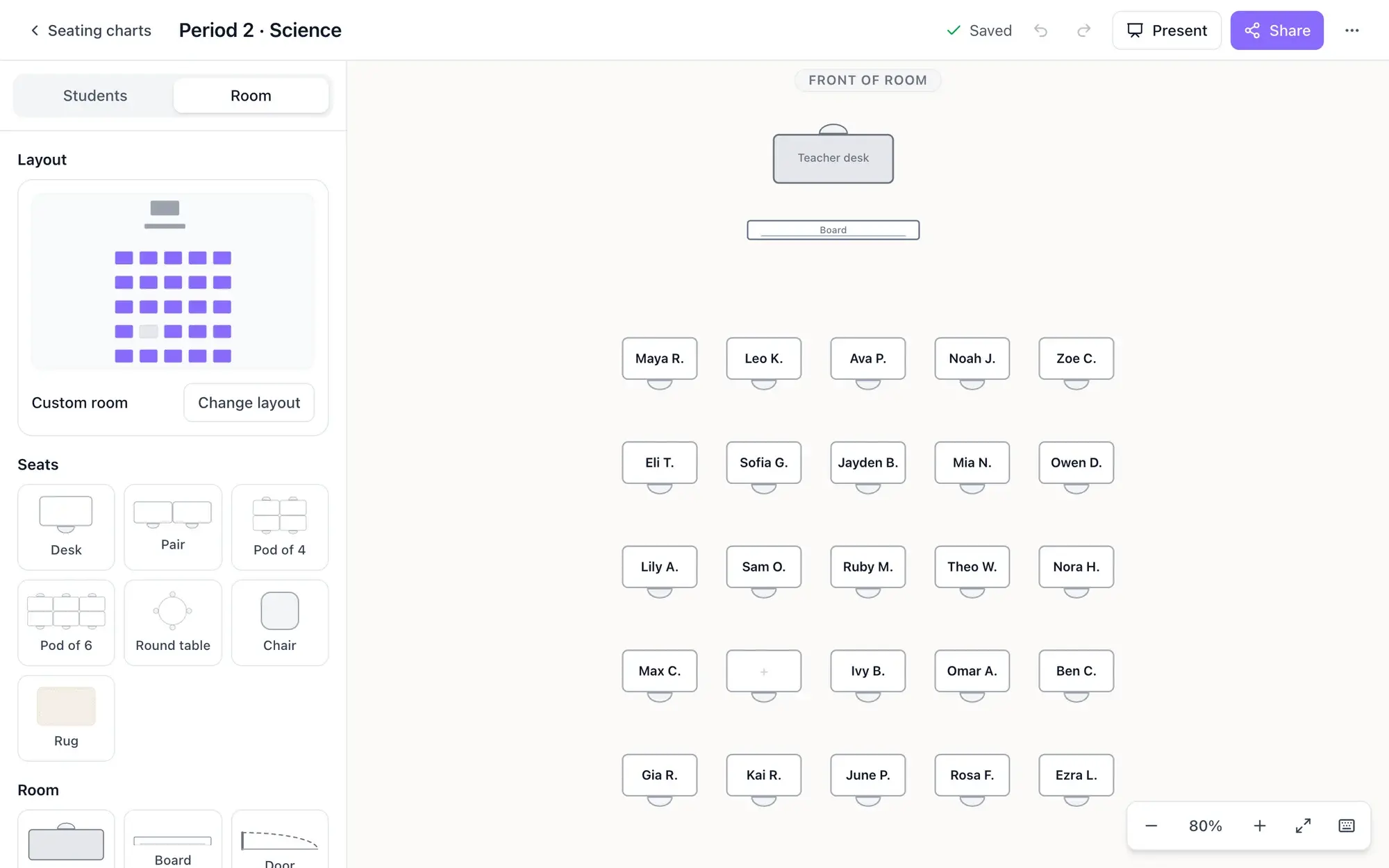Select Theo W.'s desk

pos(972,567)
